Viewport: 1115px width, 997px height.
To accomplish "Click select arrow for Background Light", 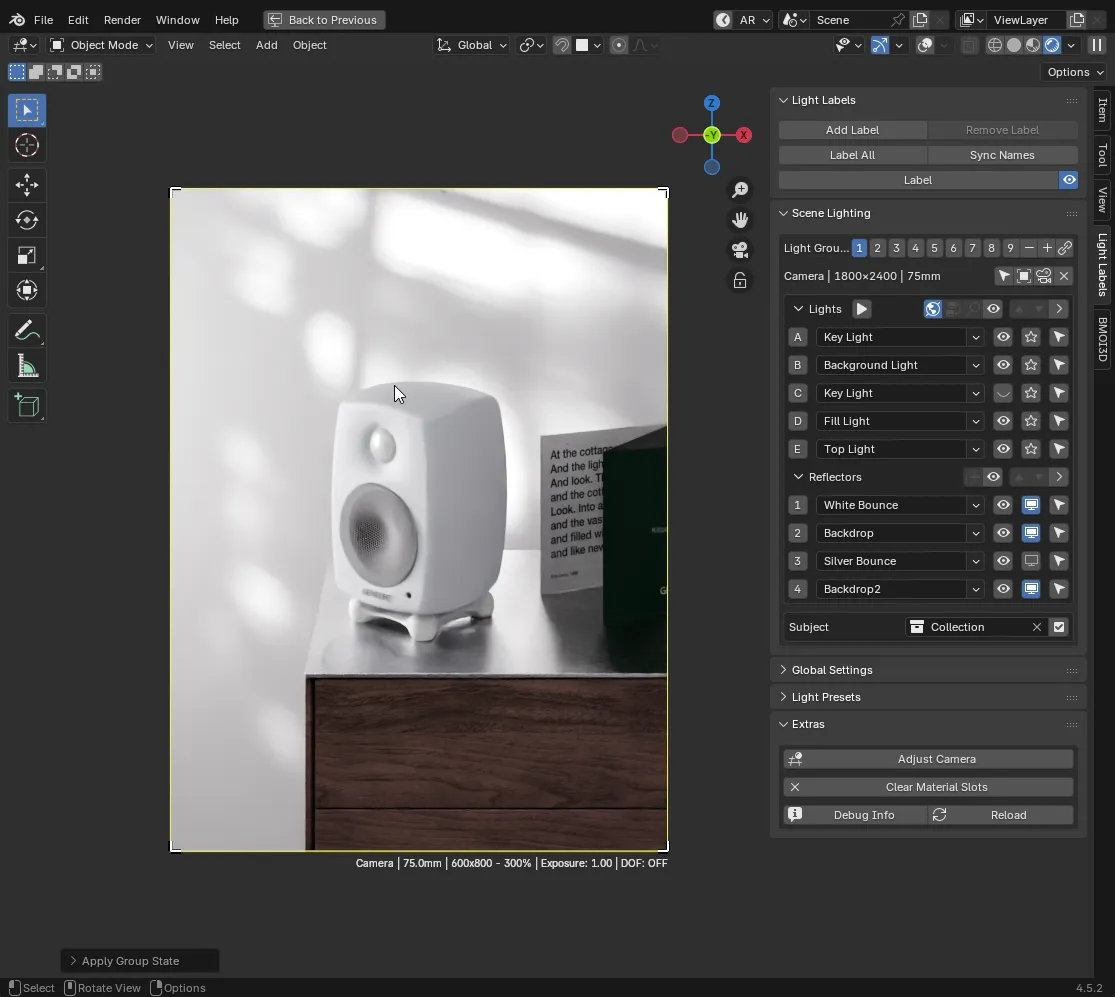I will (1059, 365).
